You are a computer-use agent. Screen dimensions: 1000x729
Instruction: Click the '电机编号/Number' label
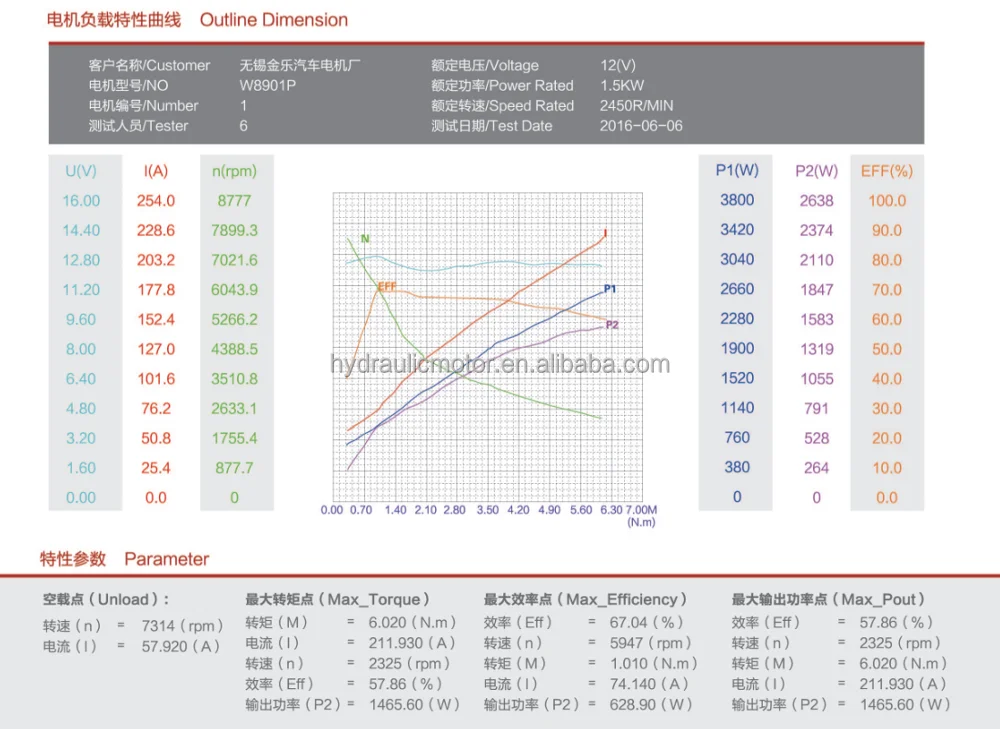[143, 106]
